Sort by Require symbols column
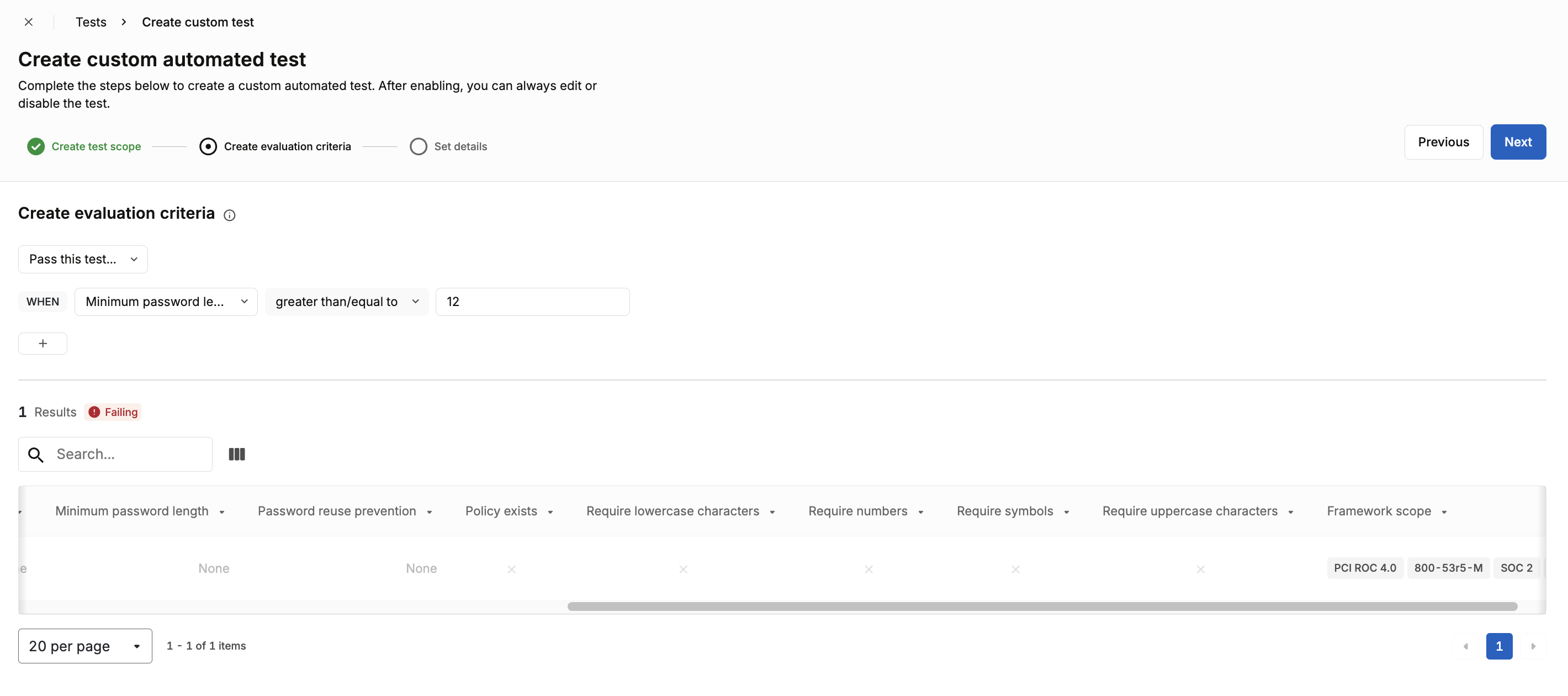Screen dimensions: 1568x696 click(x=1013, y=512)
